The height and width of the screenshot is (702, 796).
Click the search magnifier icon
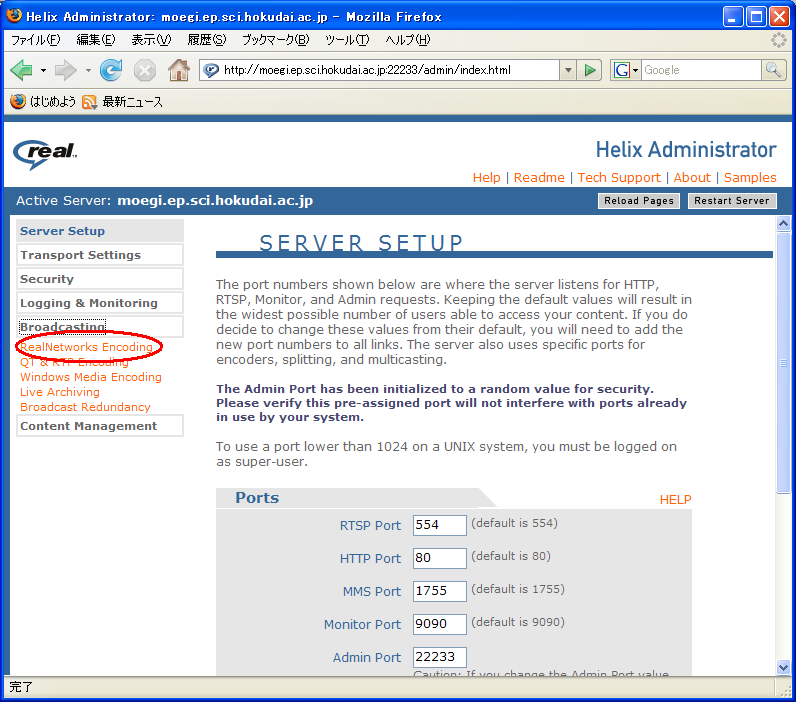(x=773, y=70)
